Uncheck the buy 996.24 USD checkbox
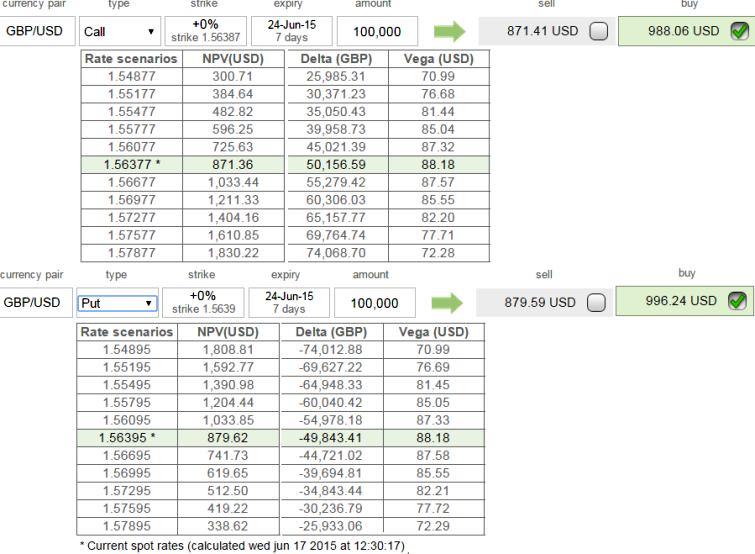The image size is (755, 554). (737, 301)
